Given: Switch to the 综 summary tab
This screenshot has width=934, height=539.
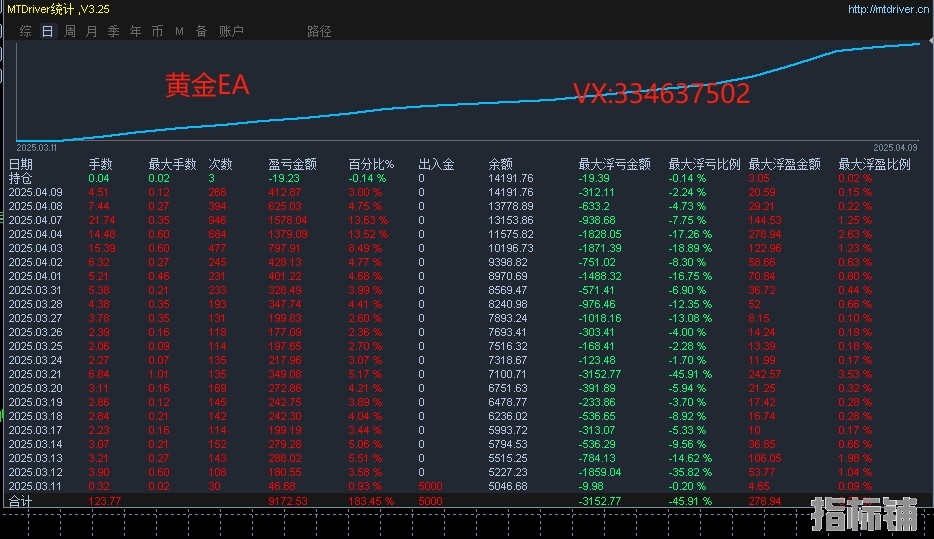Looking at the screenshot, I should (x=26, y=31).
